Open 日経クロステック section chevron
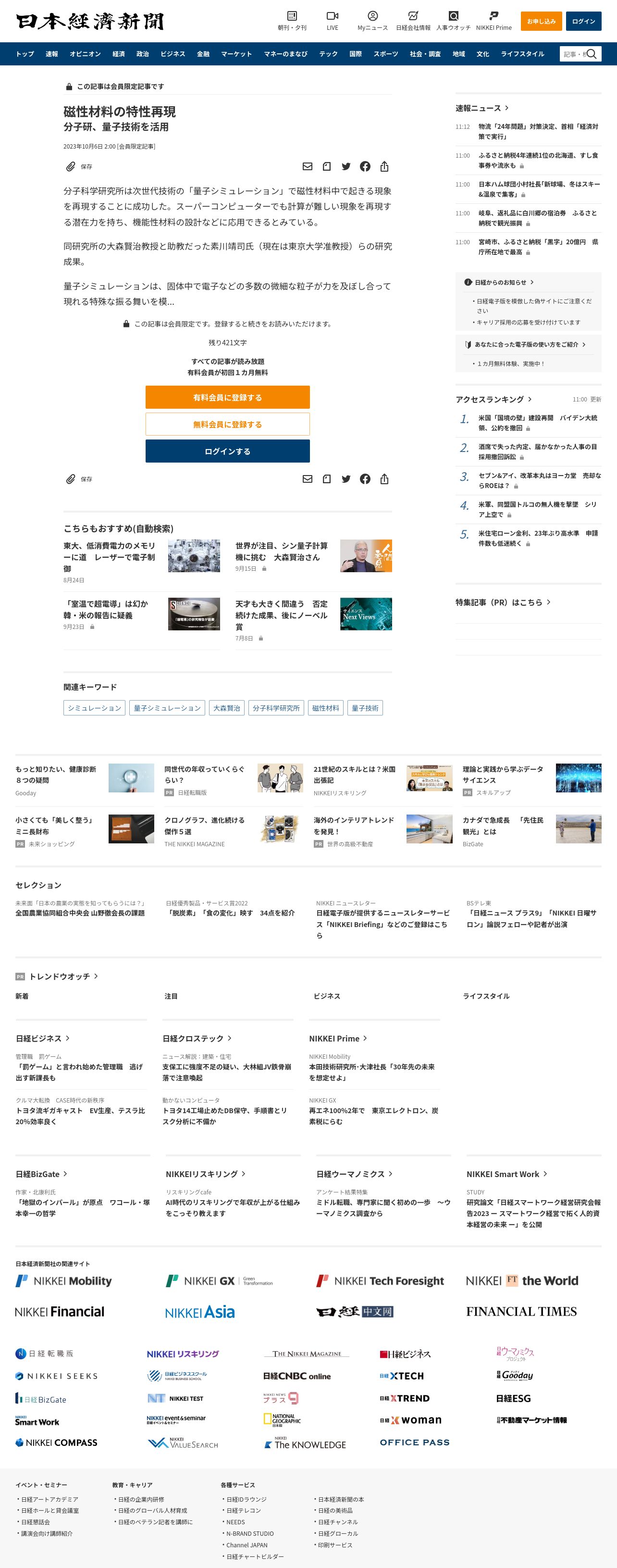Image resolution: width=617 pixels, height=1568 pixels. (229, 1039)
